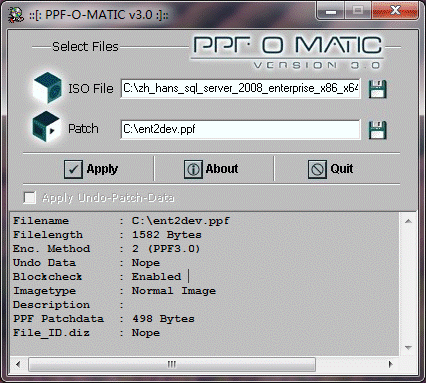Click the 'Undo Data : Nope' line
Screen dimensions: 426x383
point(86,263)
